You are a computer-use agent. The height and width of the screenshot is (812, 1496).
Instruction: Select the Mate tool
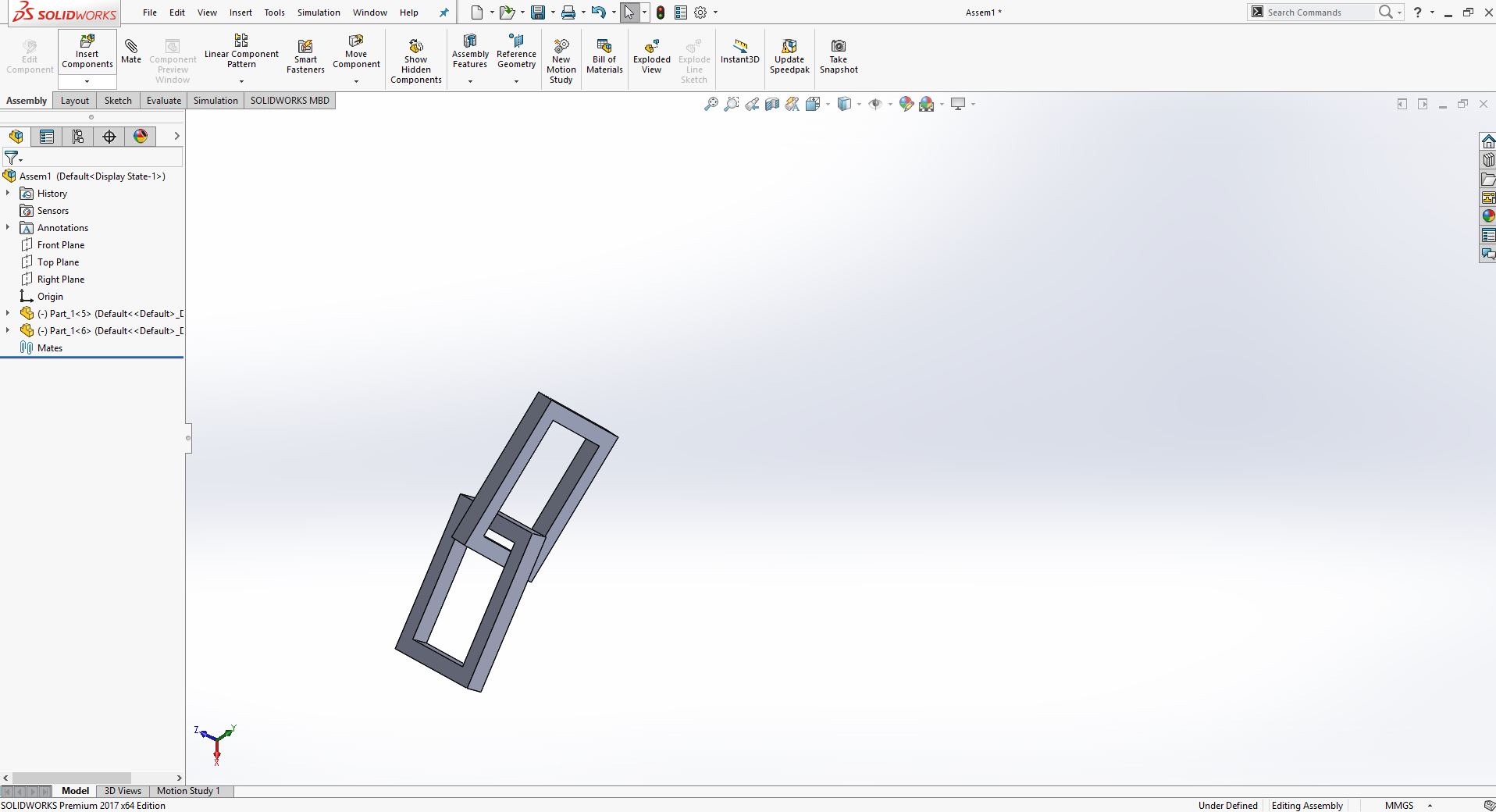pyautogui.click(x=130, y=52)
